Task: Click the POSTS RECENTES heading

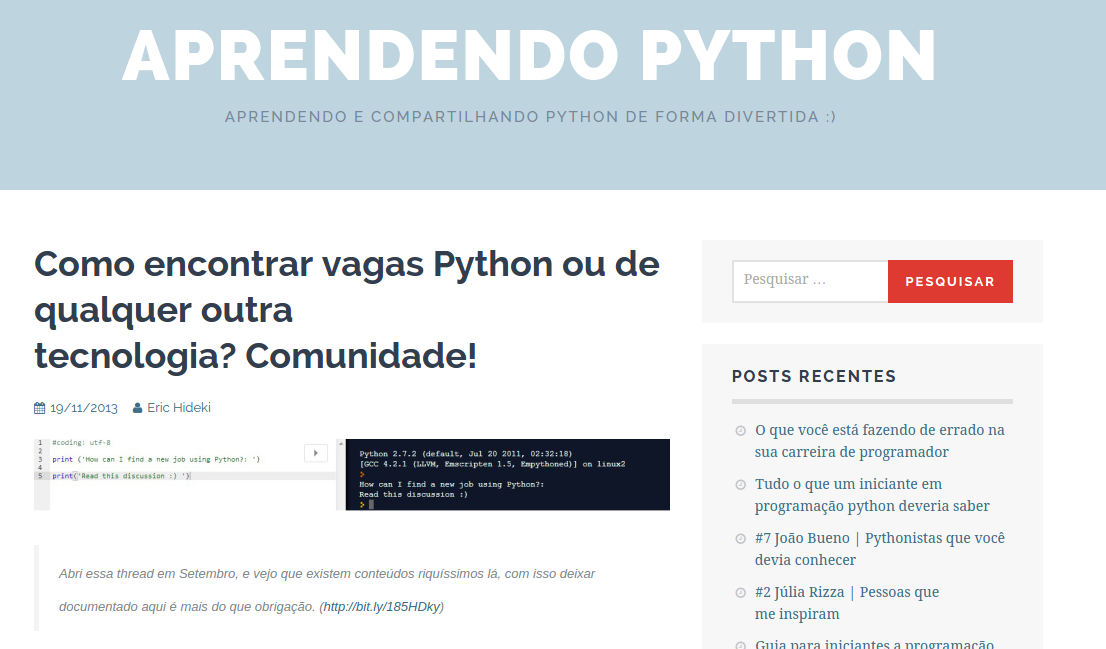Action: pos(814,377)
